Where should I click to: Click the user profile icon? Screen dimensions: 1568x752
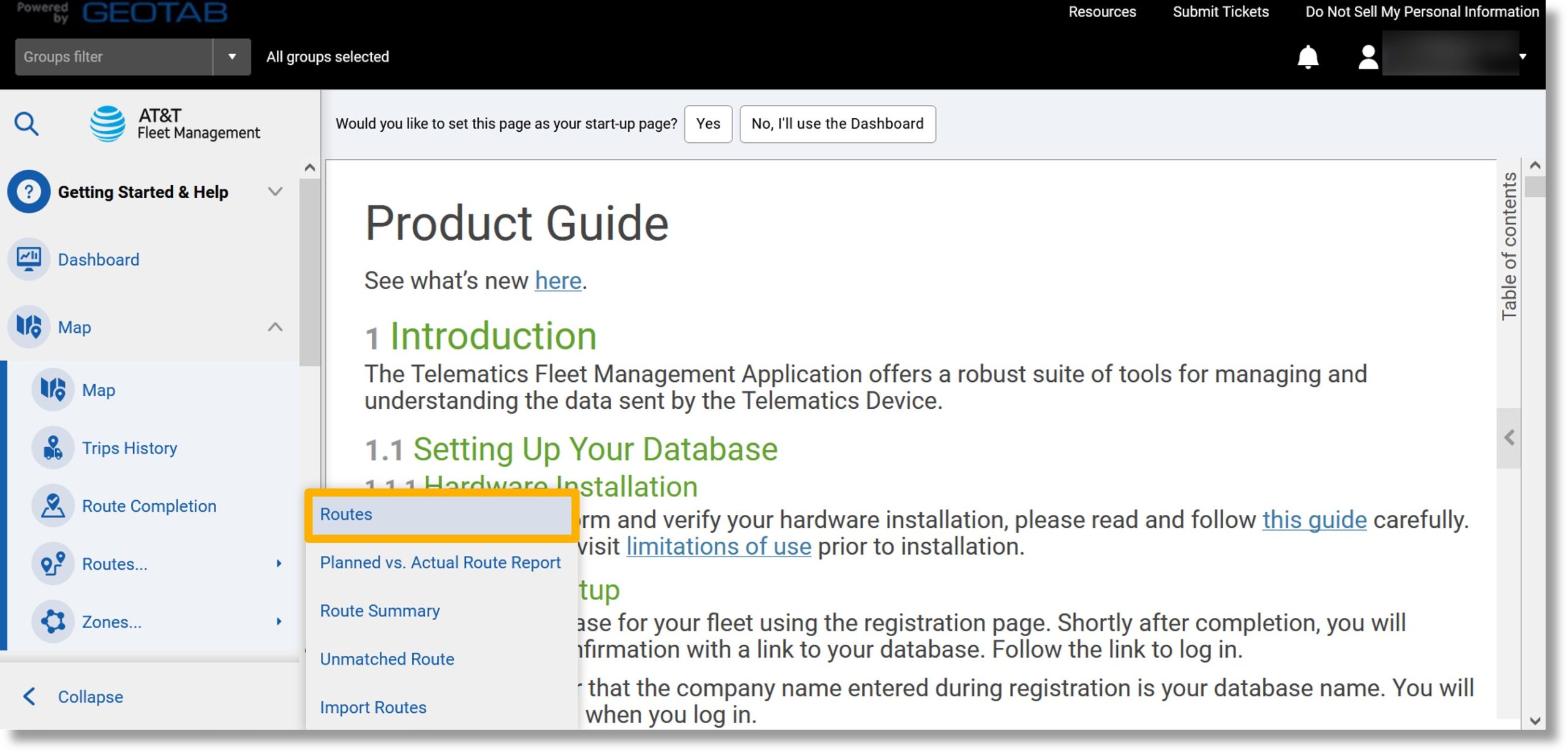pos(1368,57)
